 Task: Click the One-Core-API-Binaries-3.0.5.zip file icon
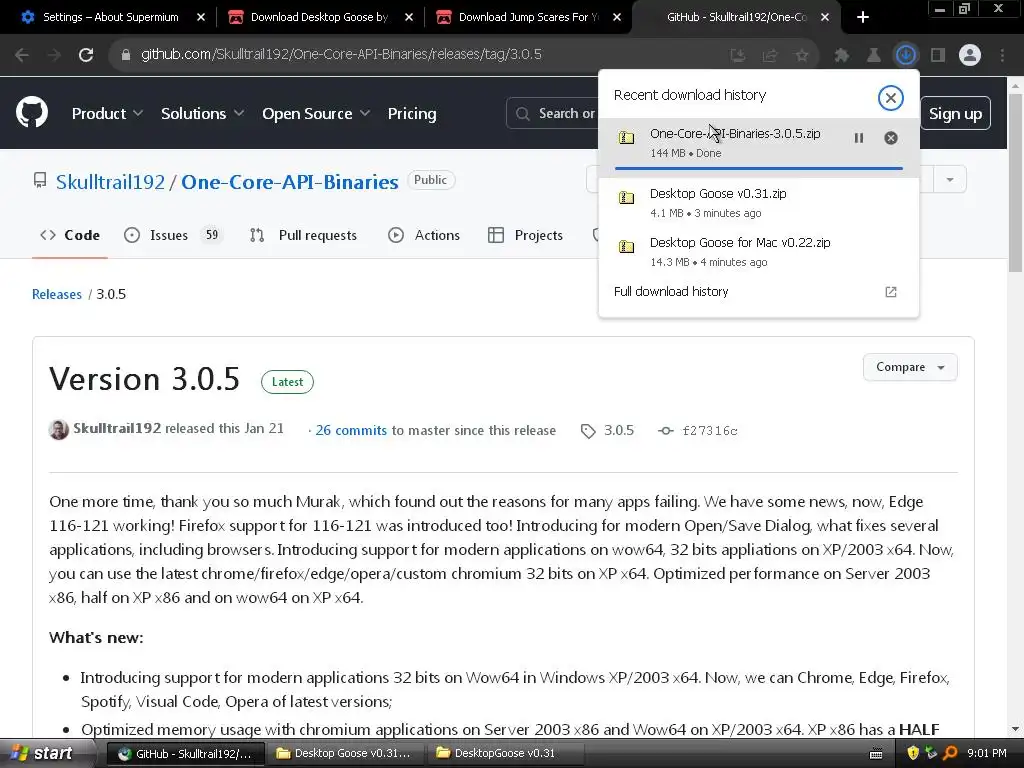coord(626,137)
